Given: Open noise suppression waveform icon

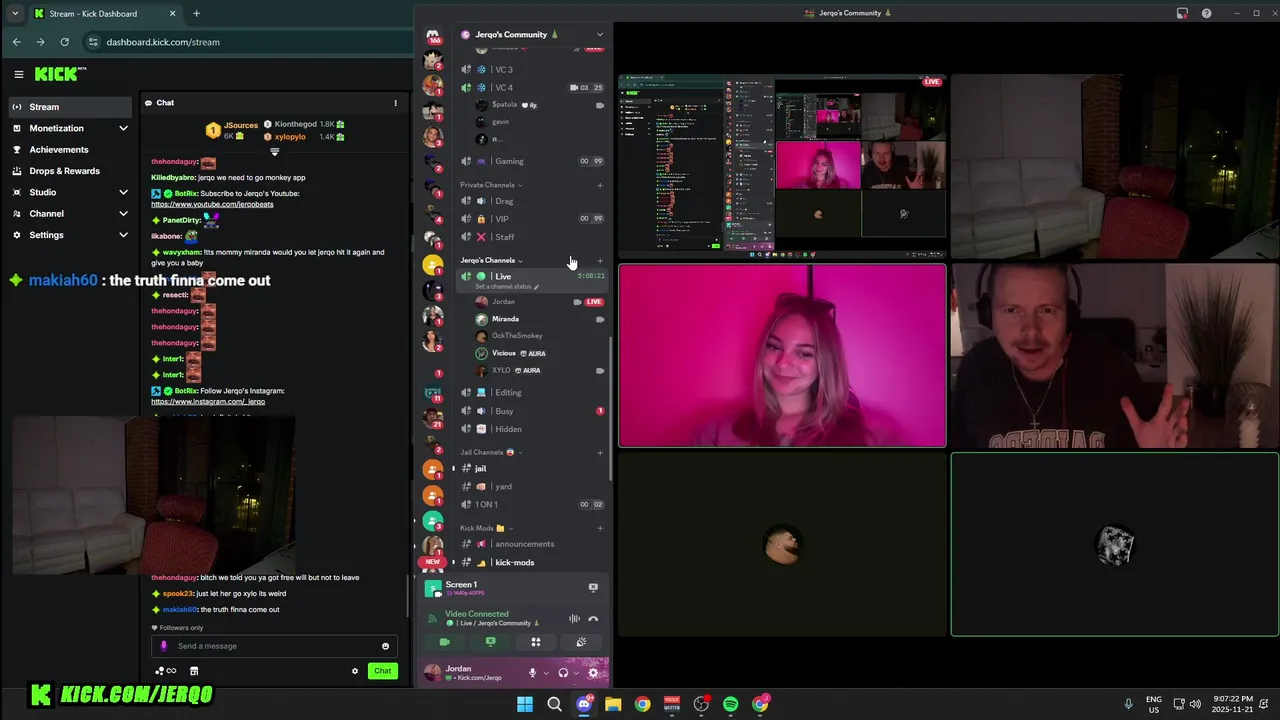Looking at the screenshot, I should pos(574,618).
